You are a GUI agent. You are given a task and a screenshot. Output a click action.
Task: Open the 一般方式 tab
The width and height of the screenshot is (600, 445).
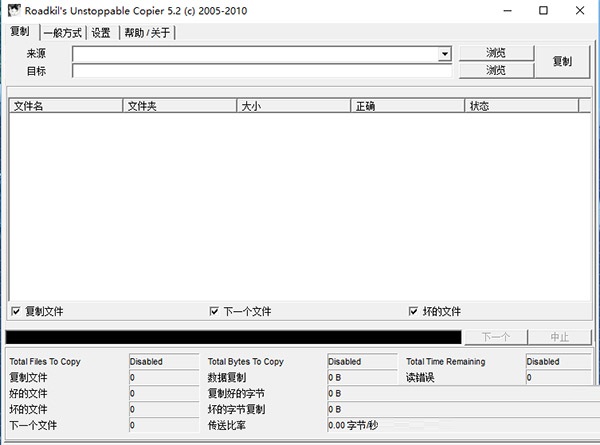point(63,32)
